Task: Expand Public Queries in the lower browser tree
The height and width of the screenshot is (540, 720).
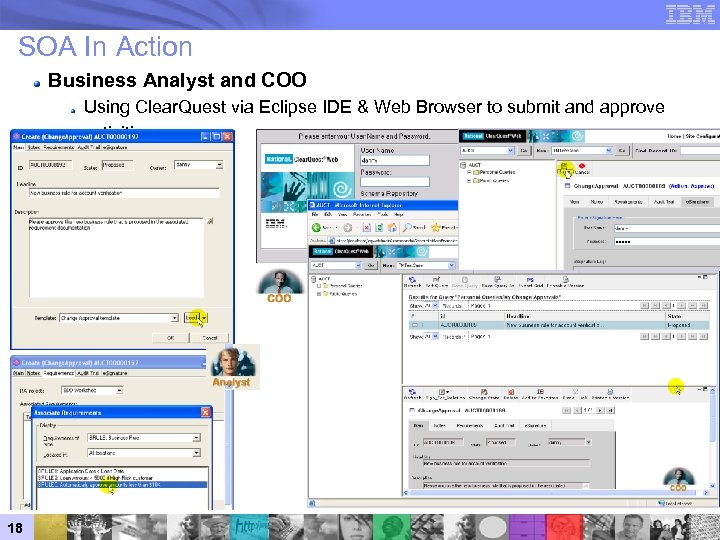Action: coord(319,294)
